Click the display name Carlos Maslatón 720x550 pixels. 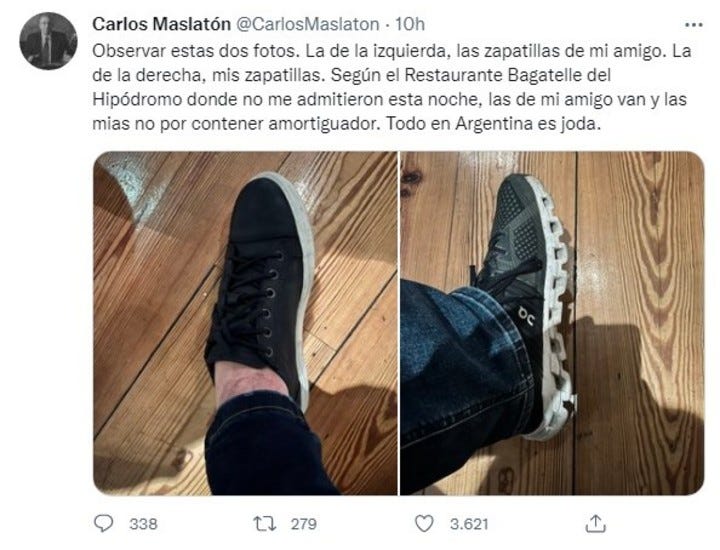(x=161, y=24)
